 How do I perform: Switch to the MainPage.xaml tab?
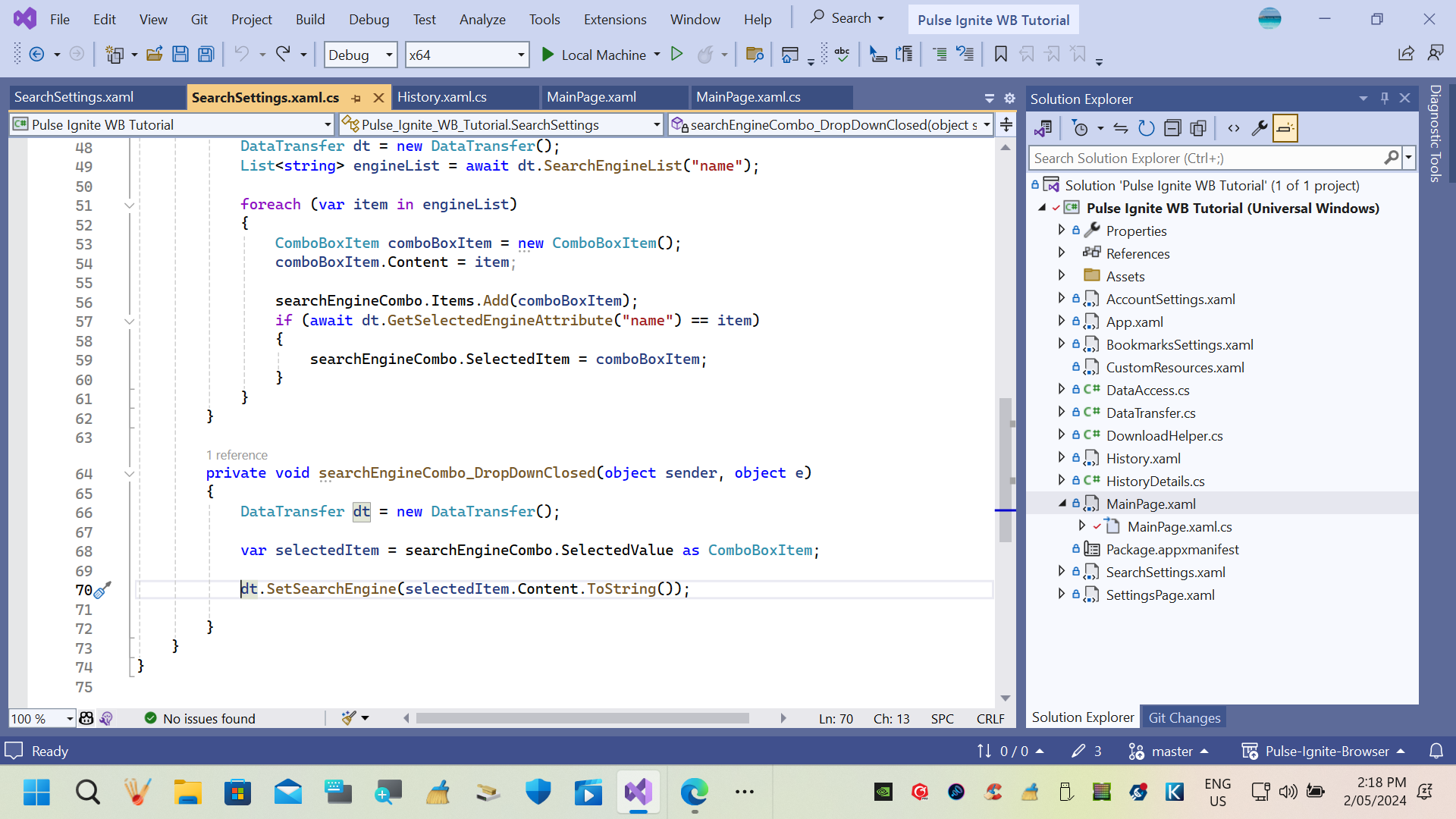coord(591,97)
